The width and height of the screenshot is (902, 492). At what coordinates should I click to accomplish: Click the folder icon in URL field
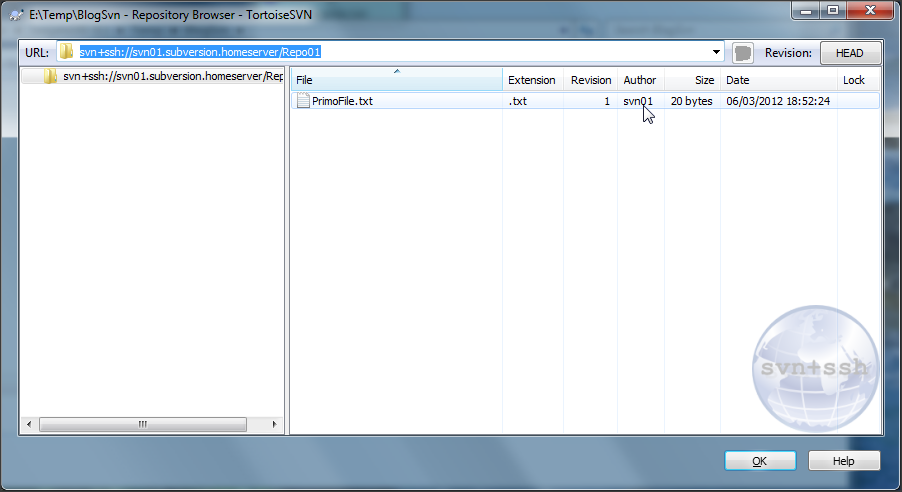coord(66,52)
